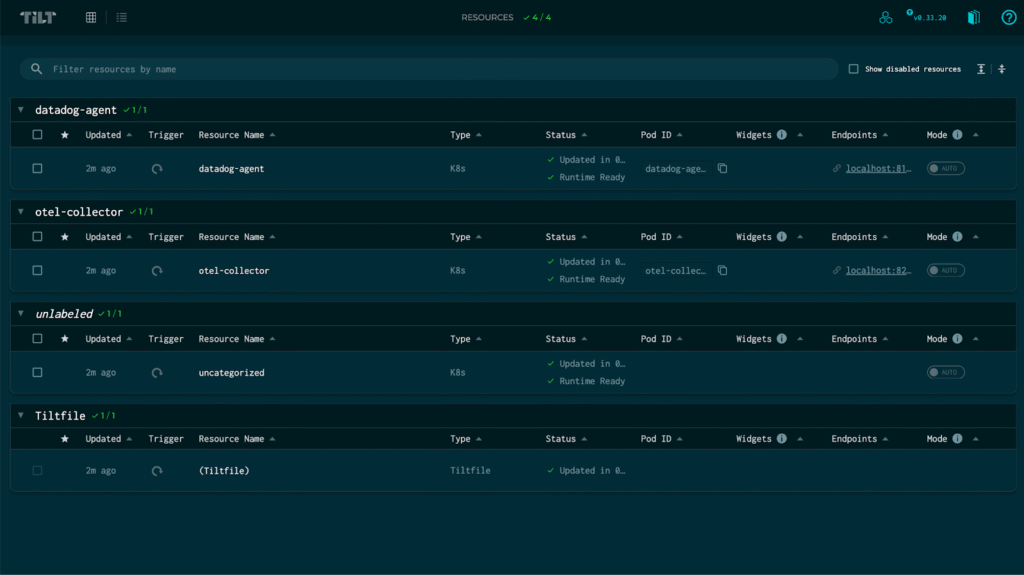Expand all resource groups icon
Screen dimensions: 1024x575
981,69
